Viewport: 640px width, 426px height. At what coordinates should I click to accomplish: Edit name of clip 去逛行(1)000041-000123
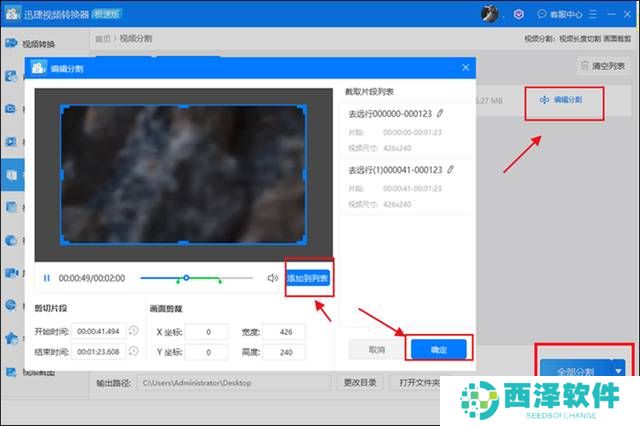point(450,169)
